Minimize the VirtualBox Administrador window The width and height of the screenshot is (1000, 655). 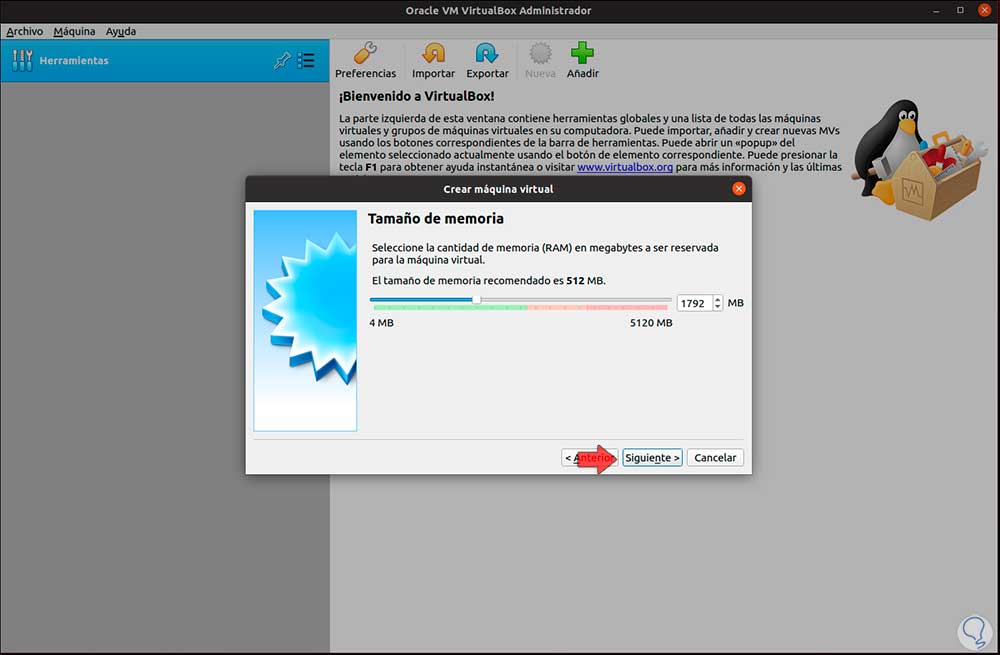[936, 11]
